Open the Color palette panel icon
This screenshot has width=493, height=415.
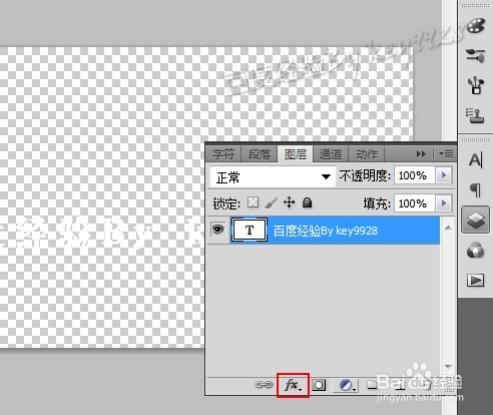click(x=475, y=26)
